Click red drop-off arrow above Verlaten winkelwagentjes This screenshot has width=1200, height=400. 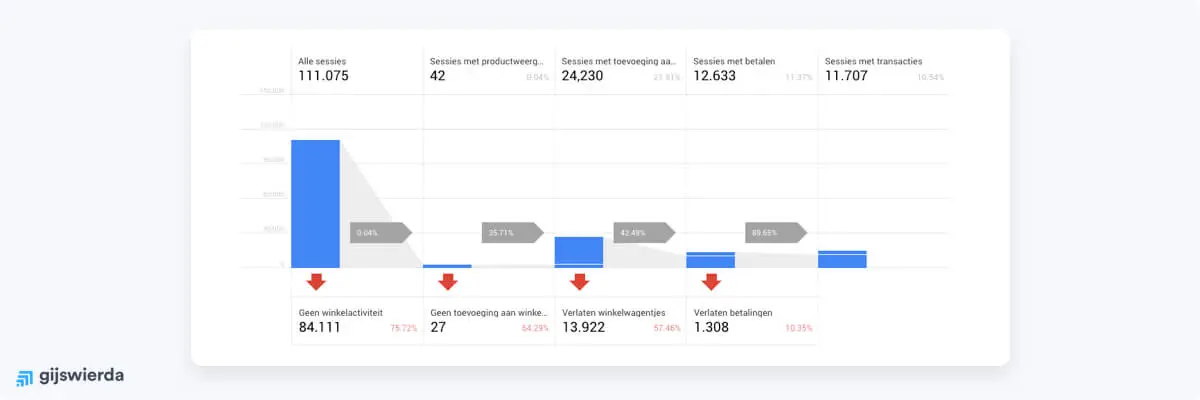tap(580, 282)
